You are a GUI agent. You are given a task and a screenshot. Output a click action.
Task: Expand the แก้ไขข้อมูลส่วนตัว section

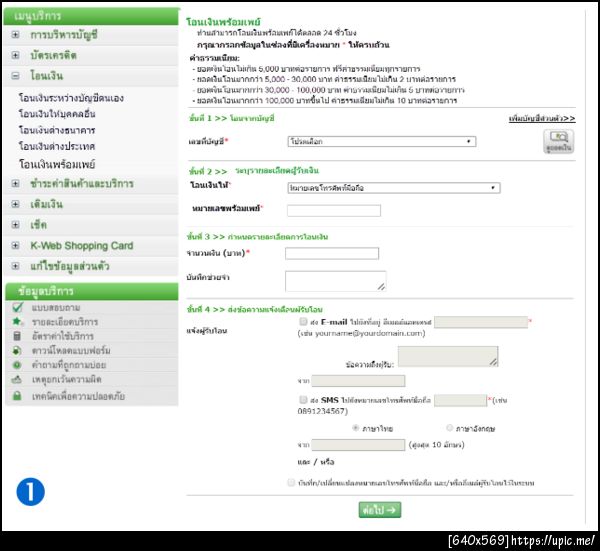(x=15, y=266)
